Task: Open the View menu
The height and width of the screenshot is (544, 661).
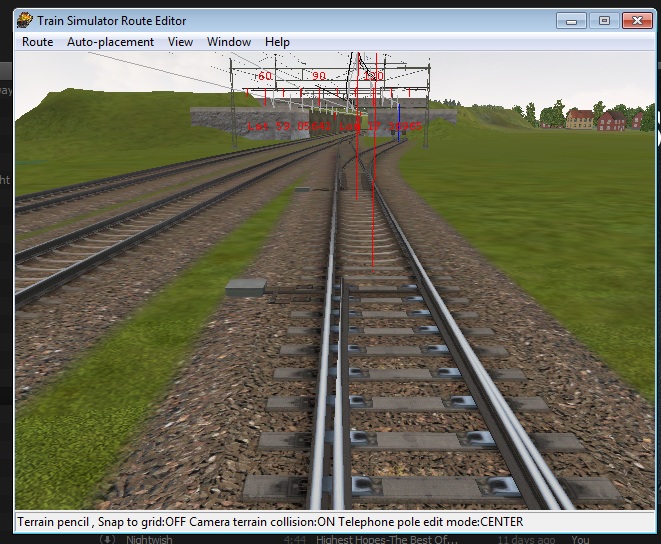Action: [x=180, y=42]
